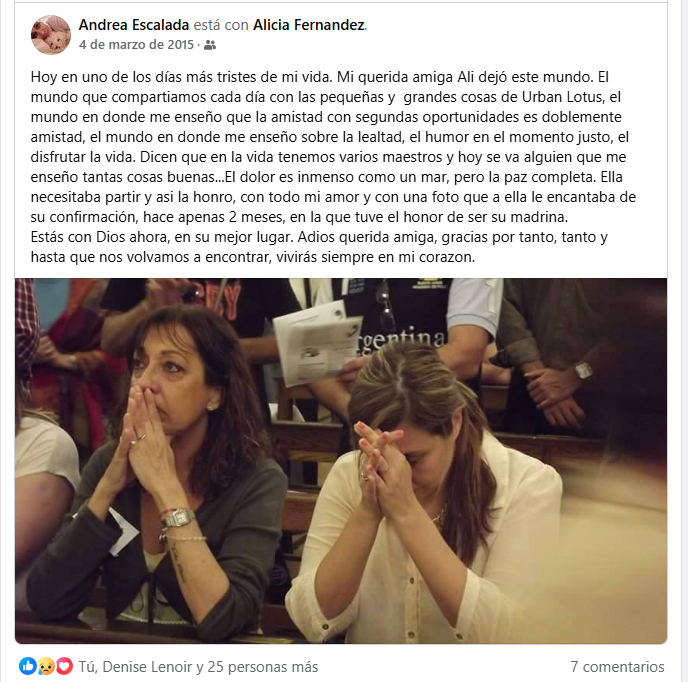
Task: Open the post's photo of praying women
Action: click(x=341, y=460)
